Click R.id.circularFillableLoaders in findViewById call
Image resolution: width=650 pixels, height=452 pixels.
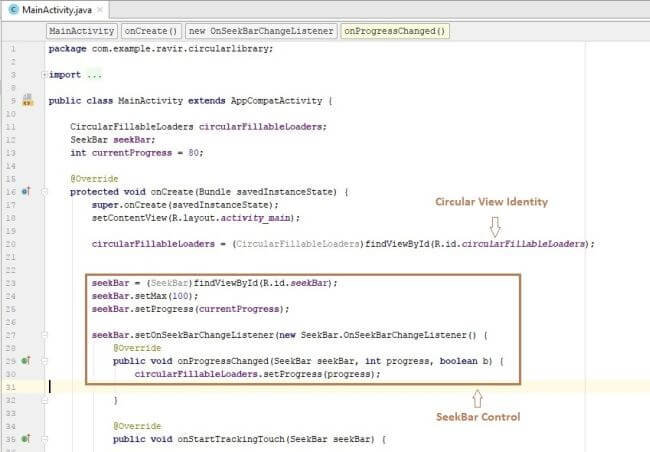click(509, 244)
